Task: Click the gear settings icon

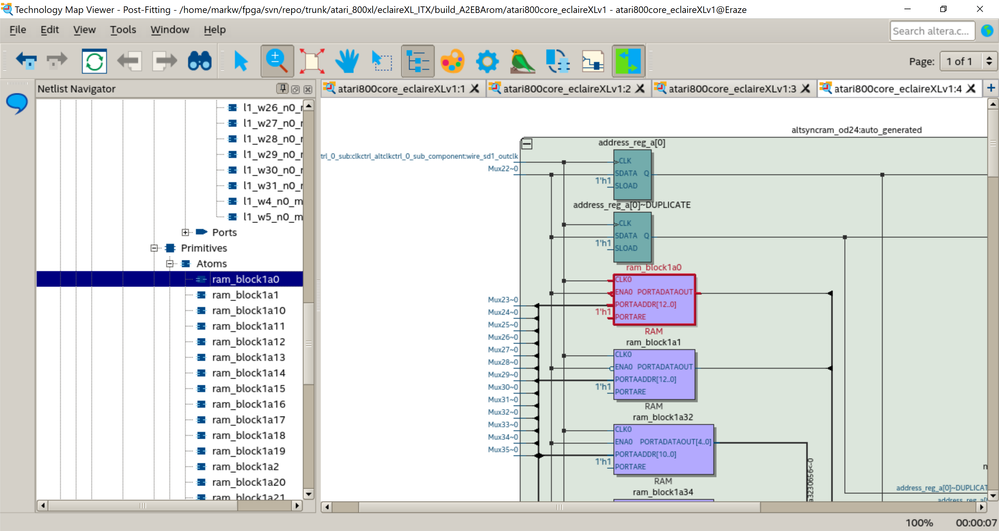Action: (x=487, y=62)
